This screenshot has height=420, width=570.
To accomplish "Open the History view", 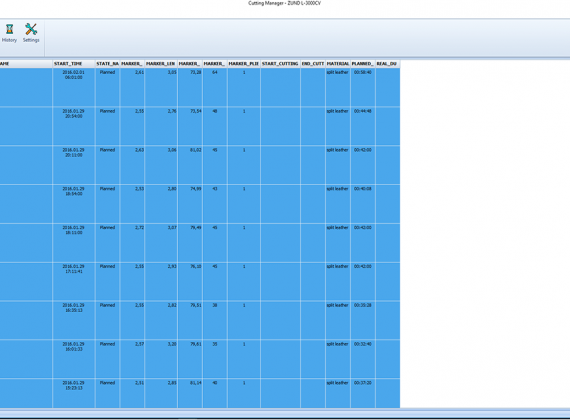I will pos(9,33).
